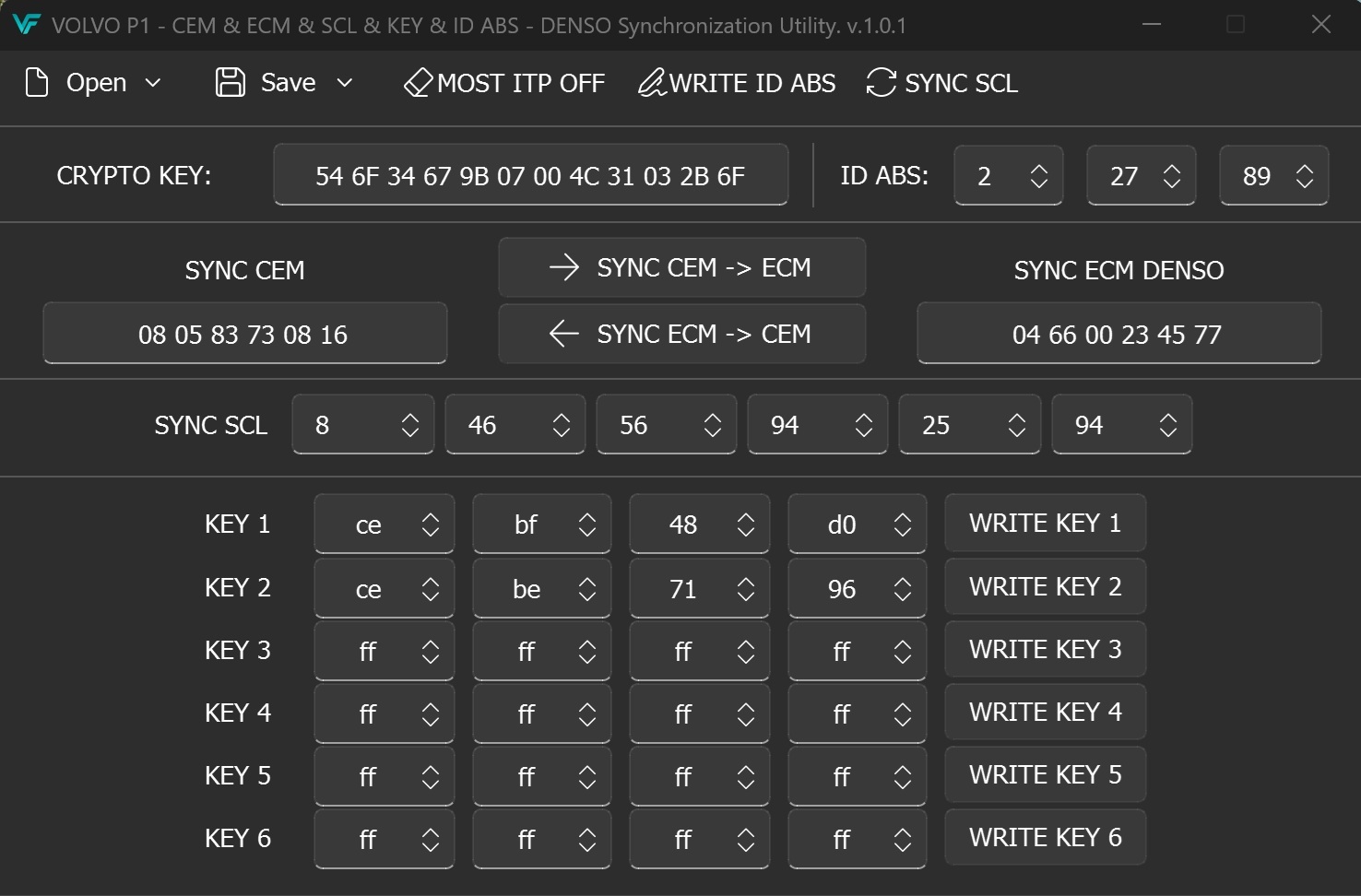Click the CRYPTO KEY hex field
Viewport: 1361px width, 896px height.
[x=531, y=175]
